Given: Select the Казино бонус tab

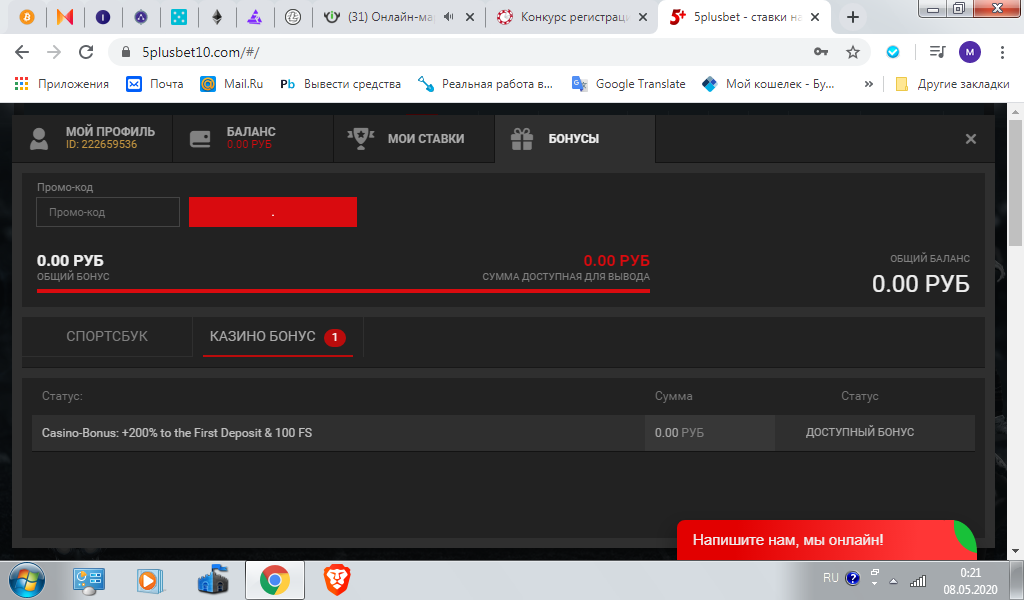Looking at the screenshot, I should pos(278,336).
